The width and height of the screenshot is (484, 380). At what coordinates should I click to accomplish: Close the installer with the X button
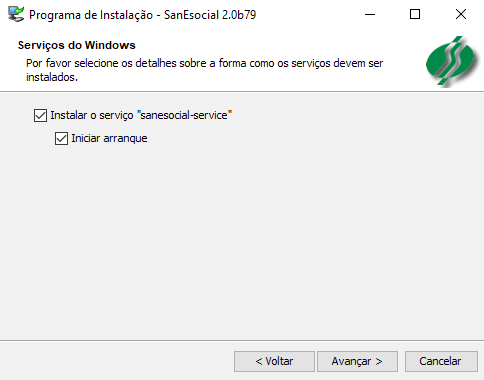461,14
